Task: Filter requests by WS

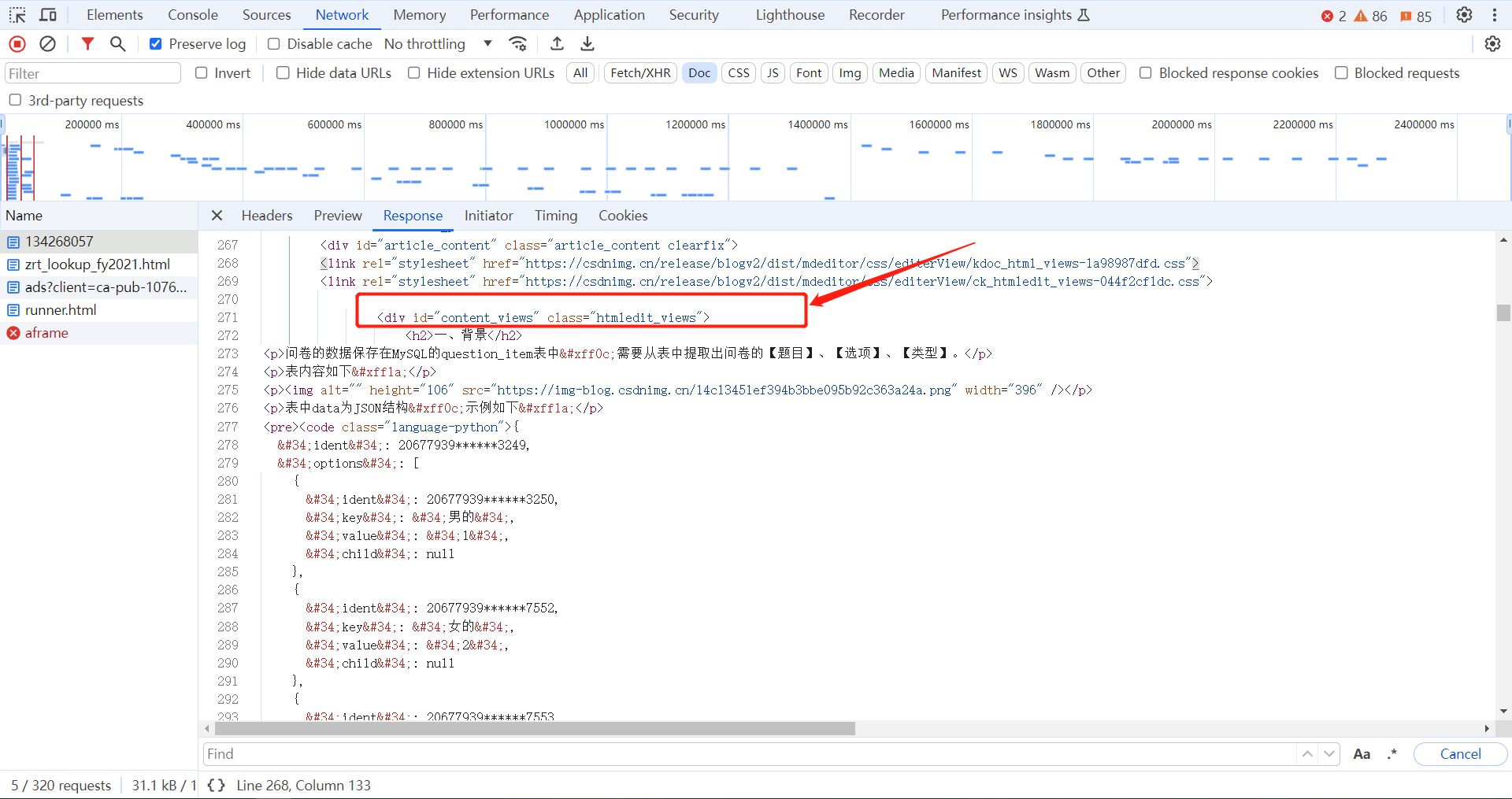Action: [1008, 73]
